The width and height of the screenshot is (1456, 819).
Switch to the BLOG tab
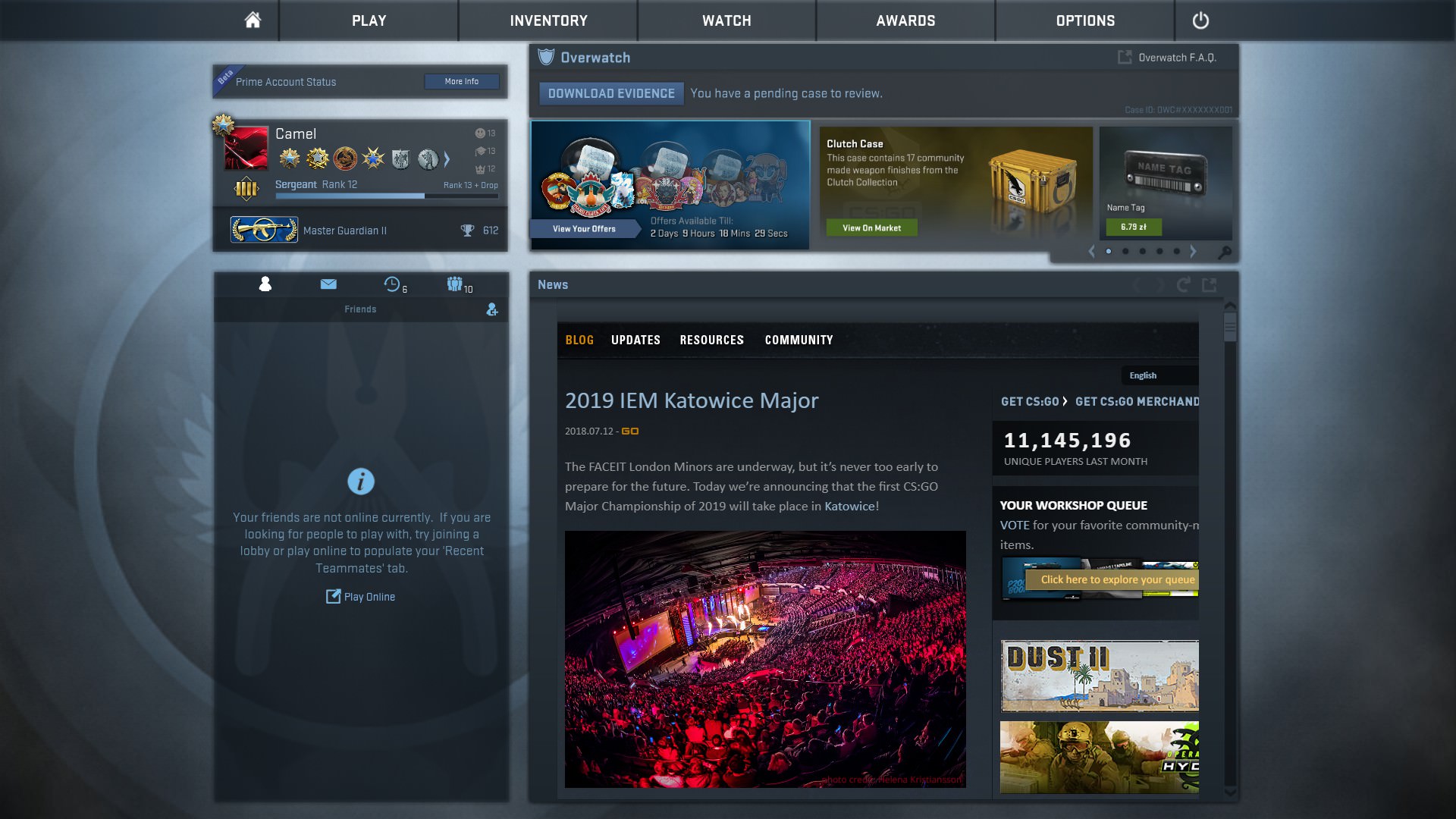(579, 340)
